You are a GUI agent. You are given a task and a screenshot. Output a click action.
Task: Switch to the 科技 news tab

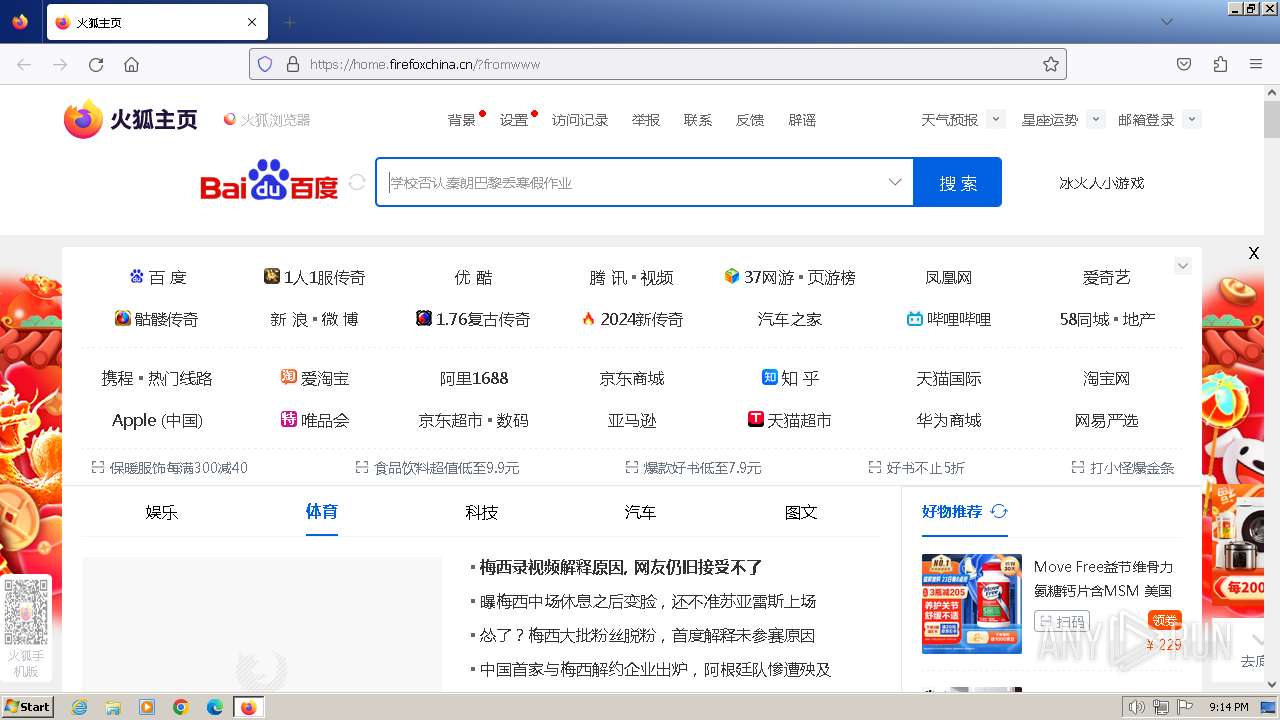click(481, 512)
